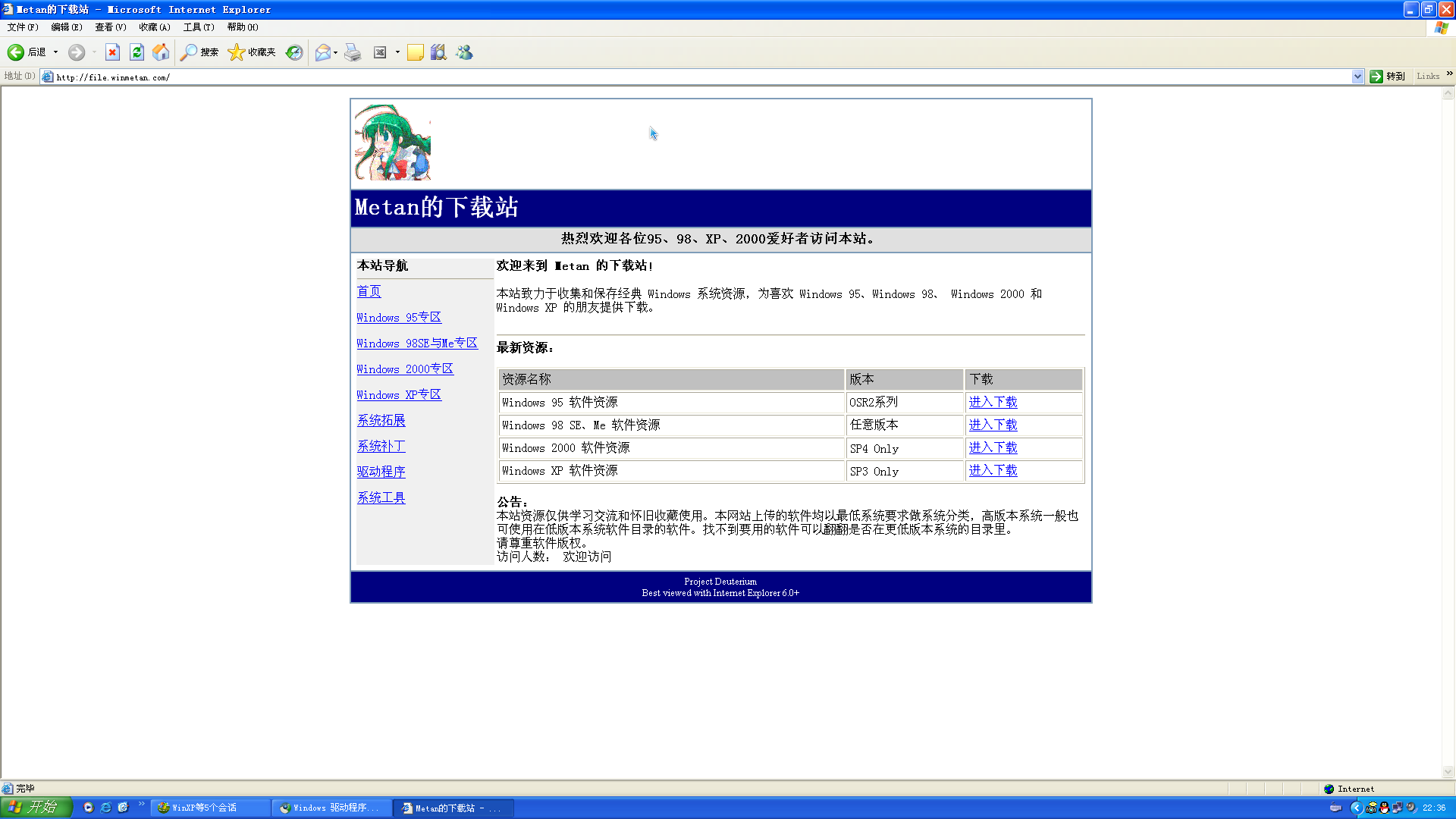Expand the Edit button dropdown arrow
Viewport: 1456px width, 819px height.
(397, 52)
